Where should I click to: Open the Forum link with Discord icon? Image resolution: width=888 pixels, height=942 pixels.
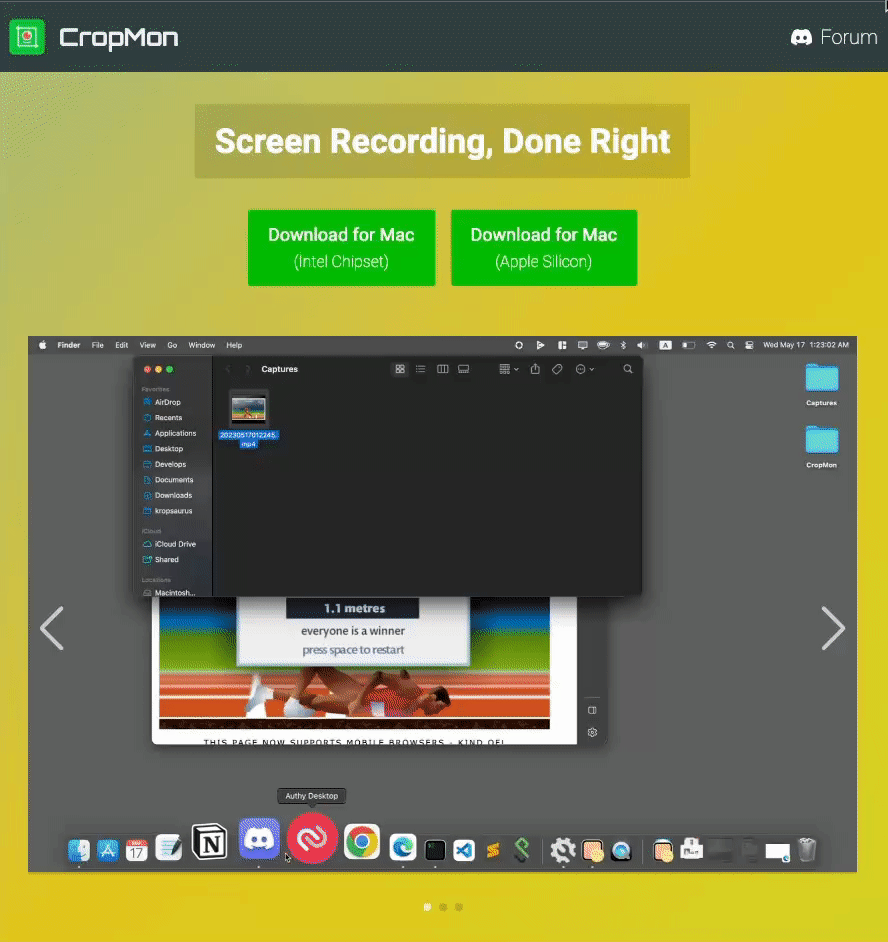[834, 37]
